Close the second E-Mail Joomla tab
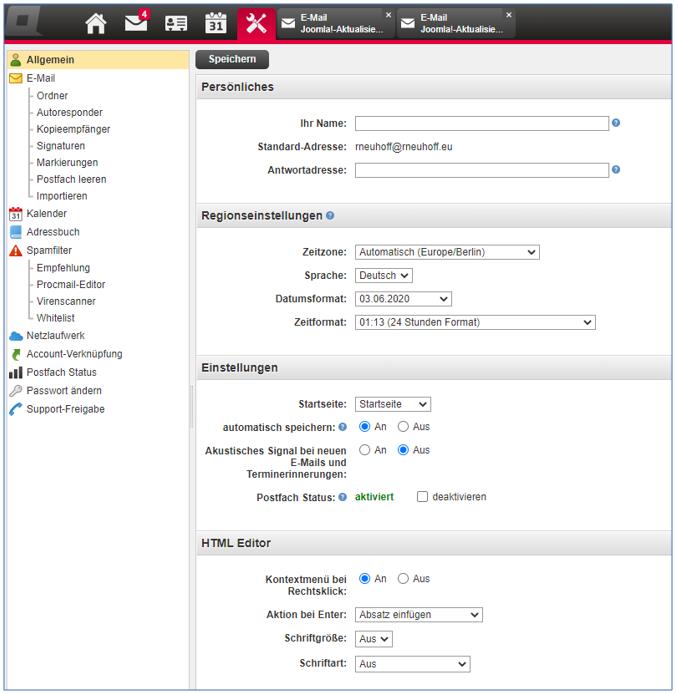 point(508,15)
